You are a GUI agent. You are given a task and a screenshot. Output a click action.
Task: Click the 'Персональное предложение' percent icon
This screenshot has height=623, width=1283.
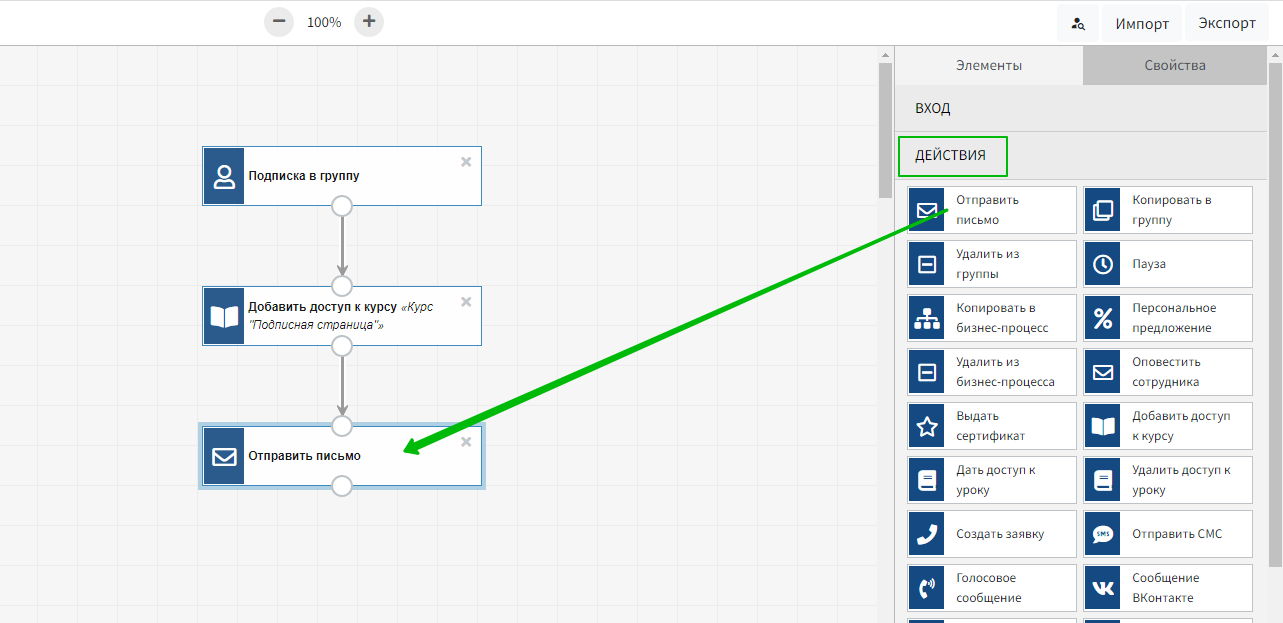(x=1103, y=318)
